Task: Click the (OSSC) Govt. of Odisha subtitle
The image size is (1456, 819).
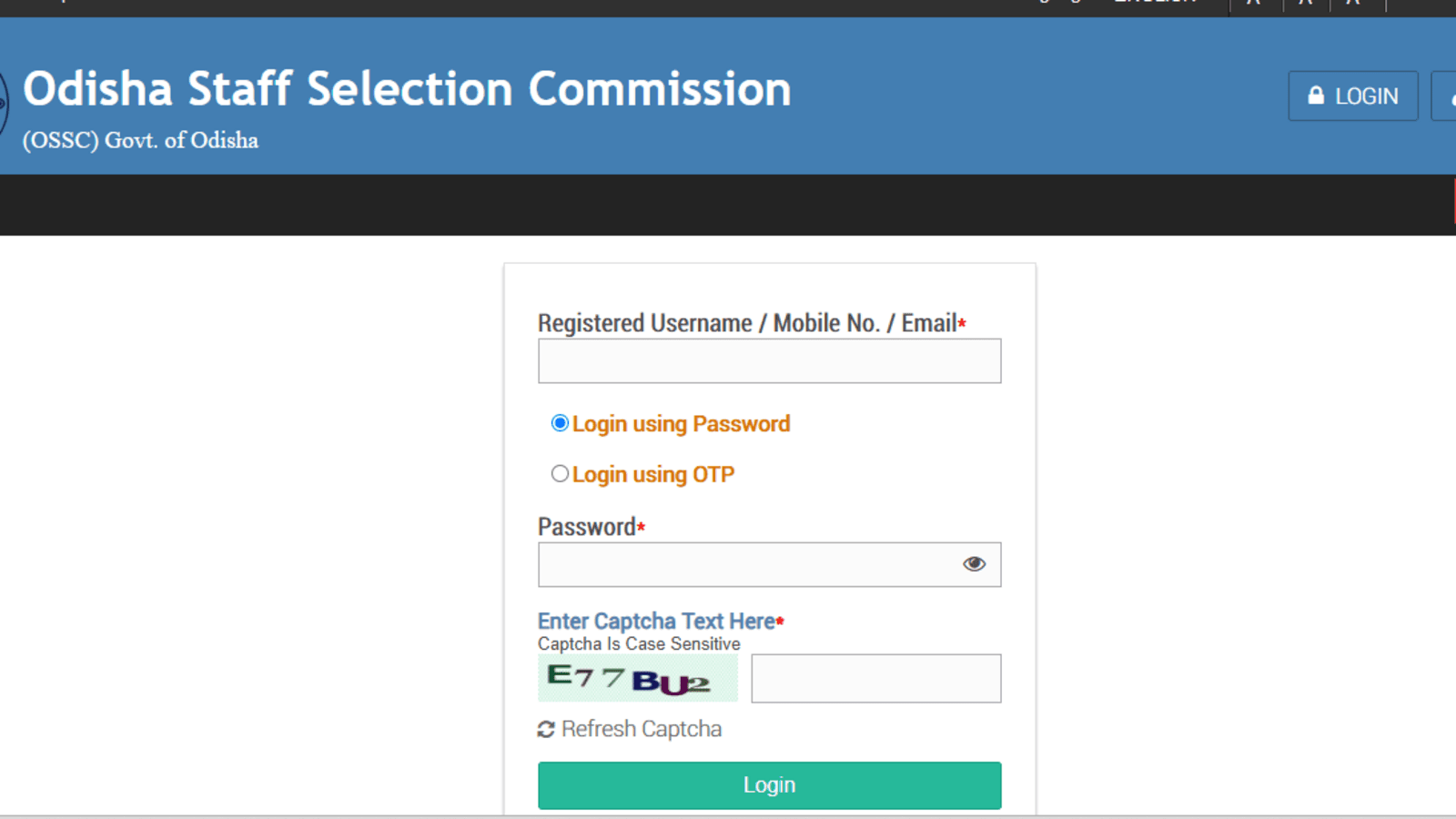Action: click(140, 140)
